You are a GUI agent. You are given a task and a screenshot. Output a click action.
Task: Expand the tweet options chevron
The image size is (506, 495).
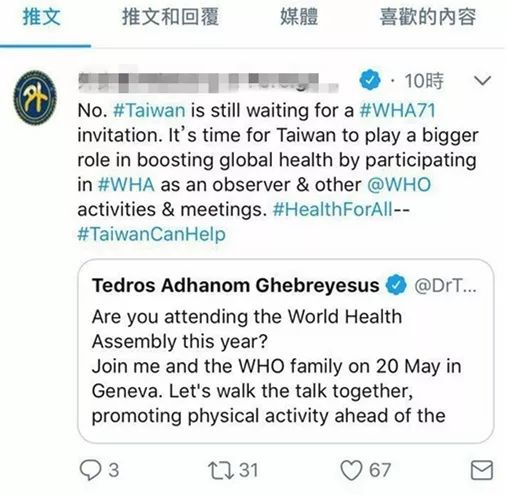(482, 80)
